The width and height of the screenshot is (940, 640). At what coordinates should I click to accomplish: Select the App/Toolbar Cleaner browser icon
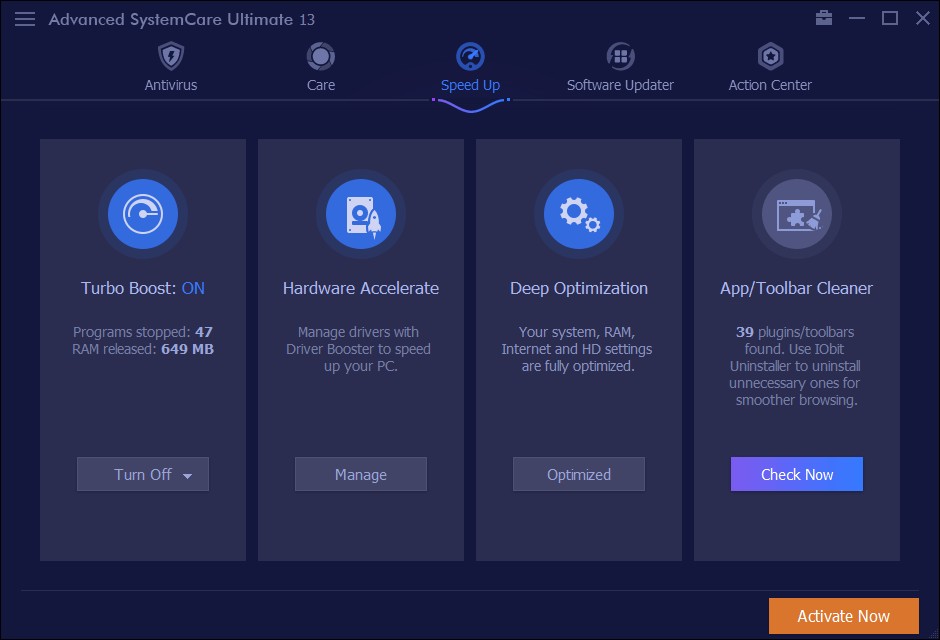pos(796,214)
